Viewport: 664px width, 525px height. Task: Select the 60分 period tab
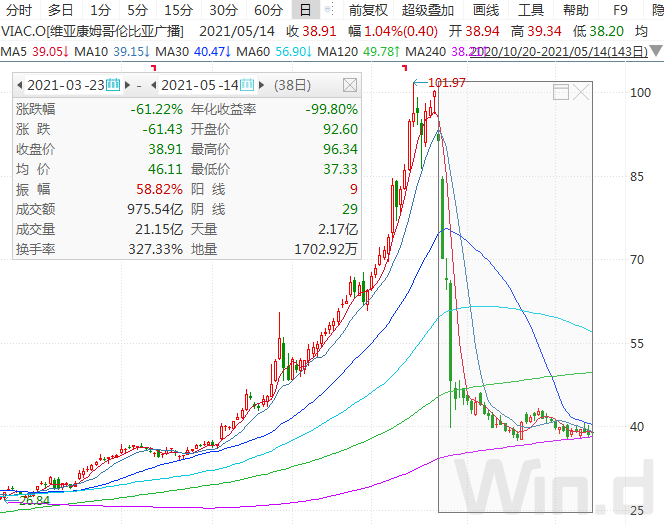tap(268, 9)
